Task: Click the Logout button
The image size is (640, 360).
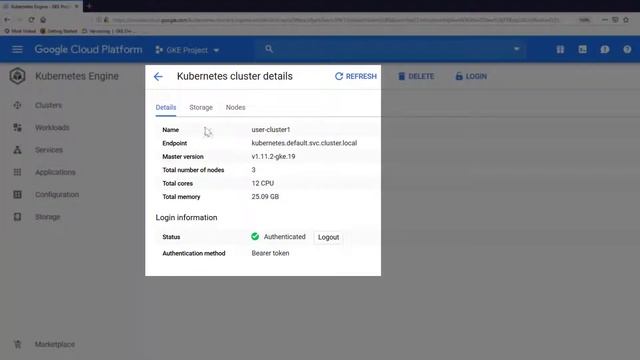Action: (x=328, y=237)
